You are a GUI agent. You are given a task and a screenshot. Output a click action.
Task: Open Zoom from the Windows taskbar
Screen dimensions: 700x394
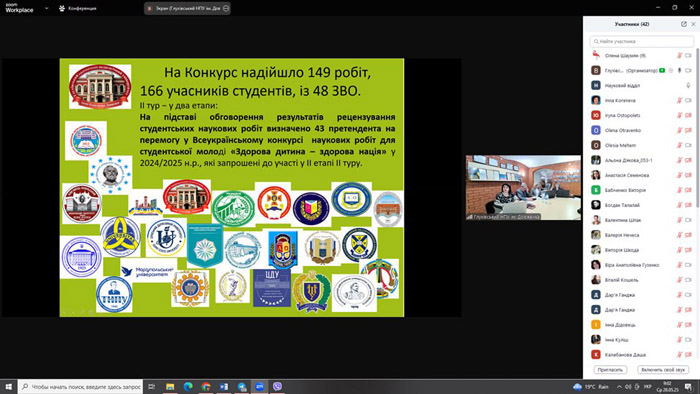pos(259,386)
